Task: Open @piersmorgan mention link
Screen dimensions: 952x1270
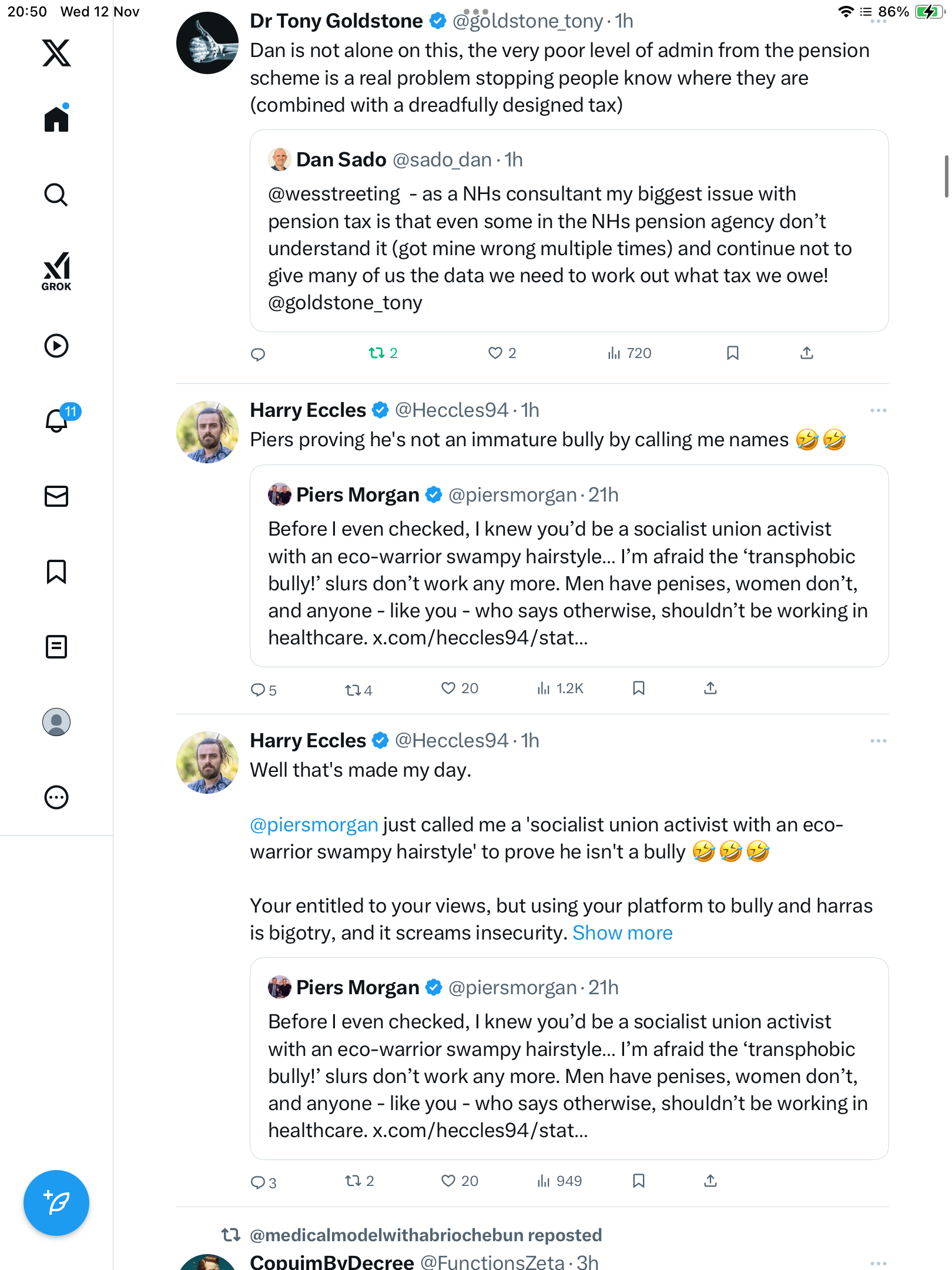Action: pyautogui.click(x=314, y=825)
